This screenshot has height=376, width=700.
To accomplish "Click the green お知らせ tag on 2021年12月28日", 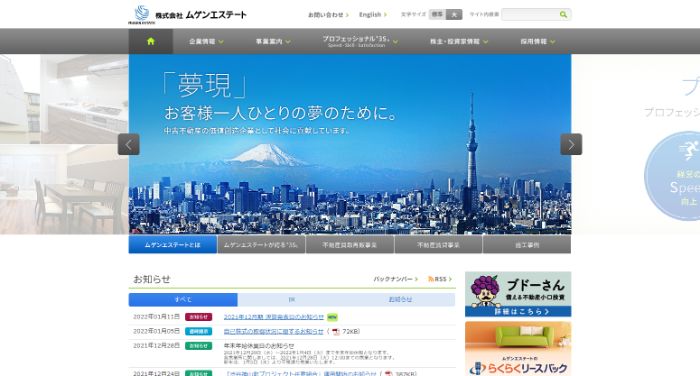I will coord(199,346).
